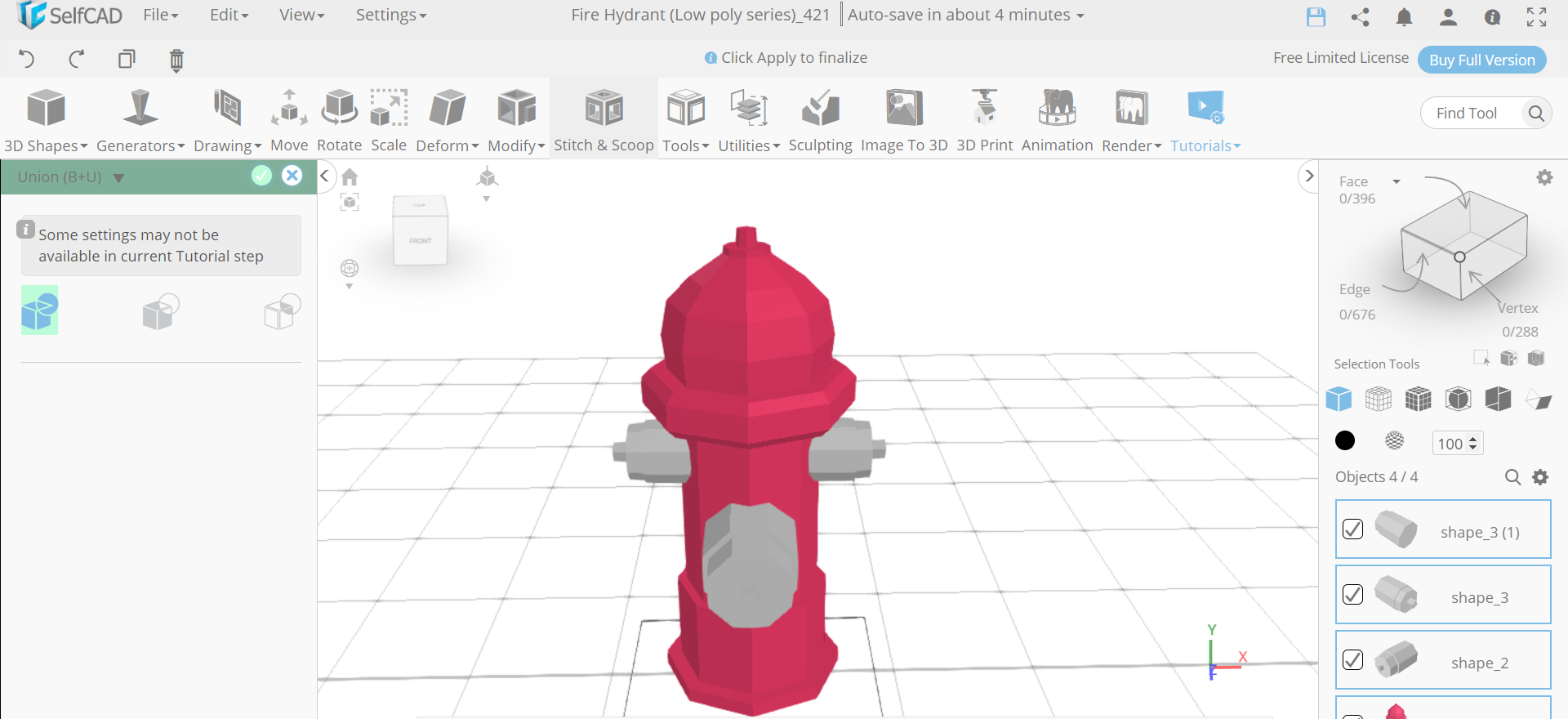Toggle the shape_2 checkbox
Viewport: 1568px width, 719px height.
1352,660
